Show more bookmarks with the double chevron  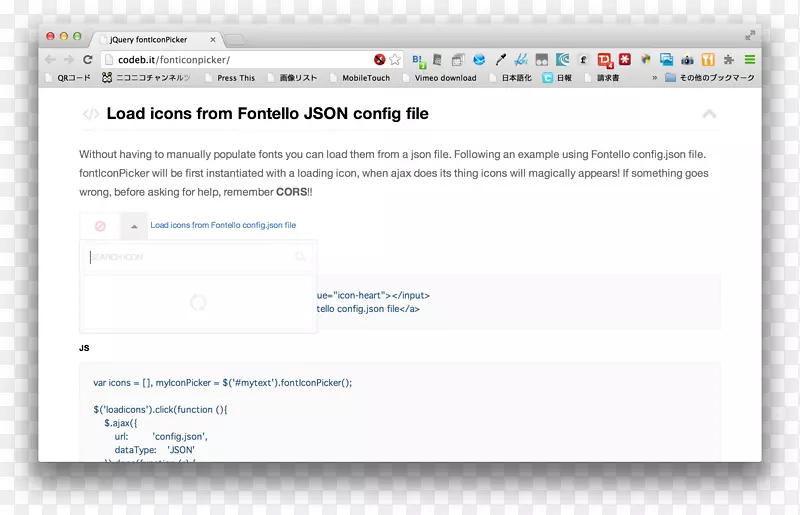tap(655, 78)
